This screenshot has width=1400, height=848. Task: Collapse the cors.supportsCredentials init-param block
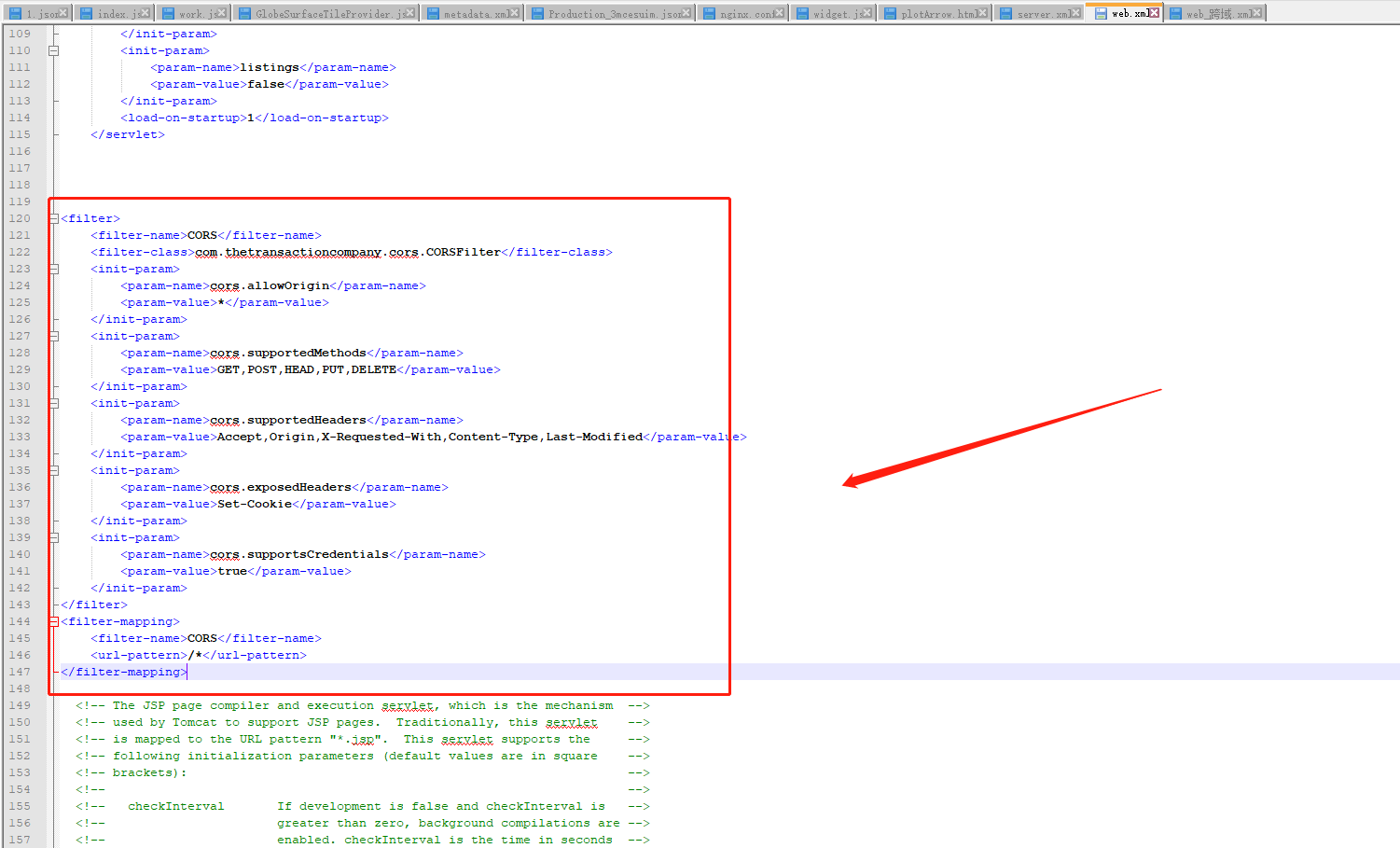click(53, 536)
